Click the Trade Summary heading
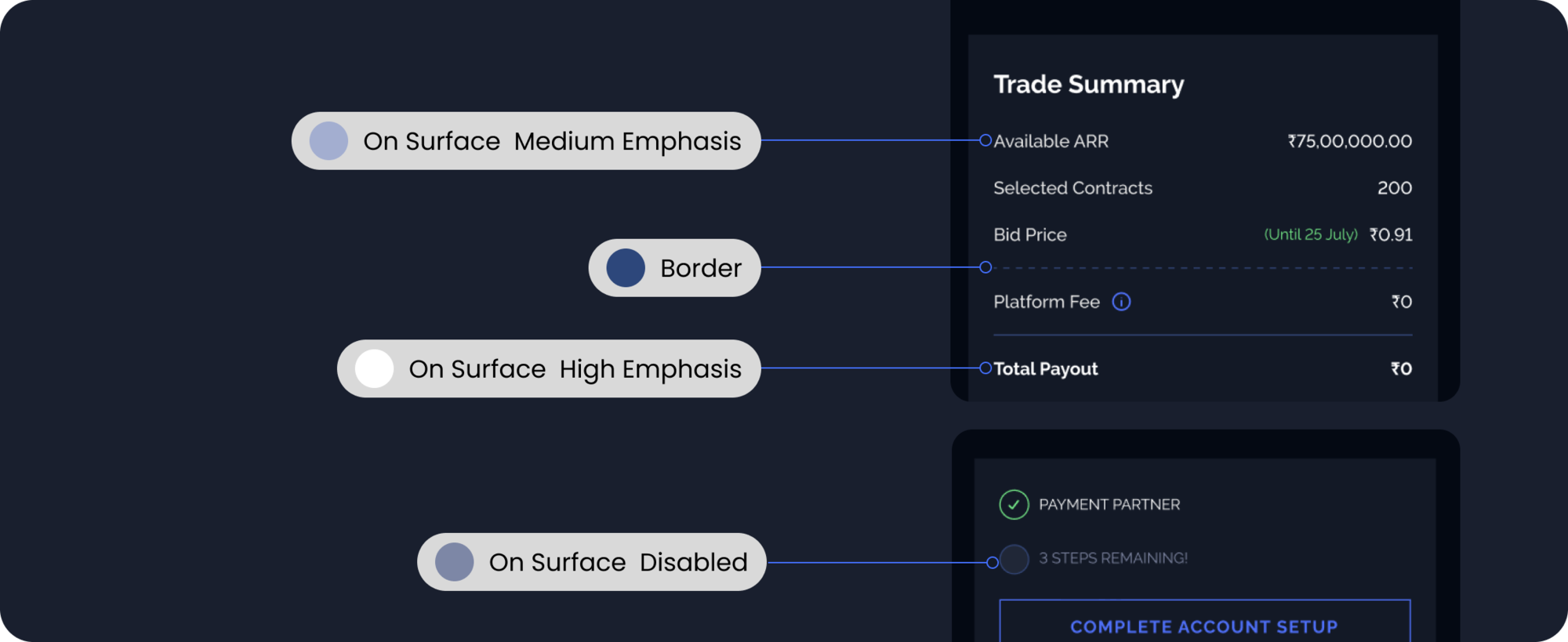1568x642 pixels. (x=1088, y=85)
